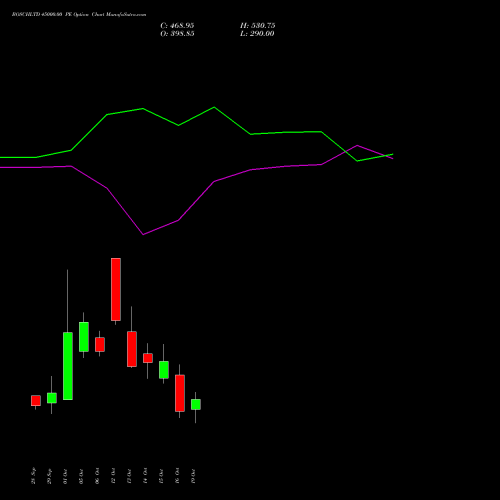This screenshot has height=500, width=500.
Task: Click the 05 Oct date axis label
Action: pos(81,476)
